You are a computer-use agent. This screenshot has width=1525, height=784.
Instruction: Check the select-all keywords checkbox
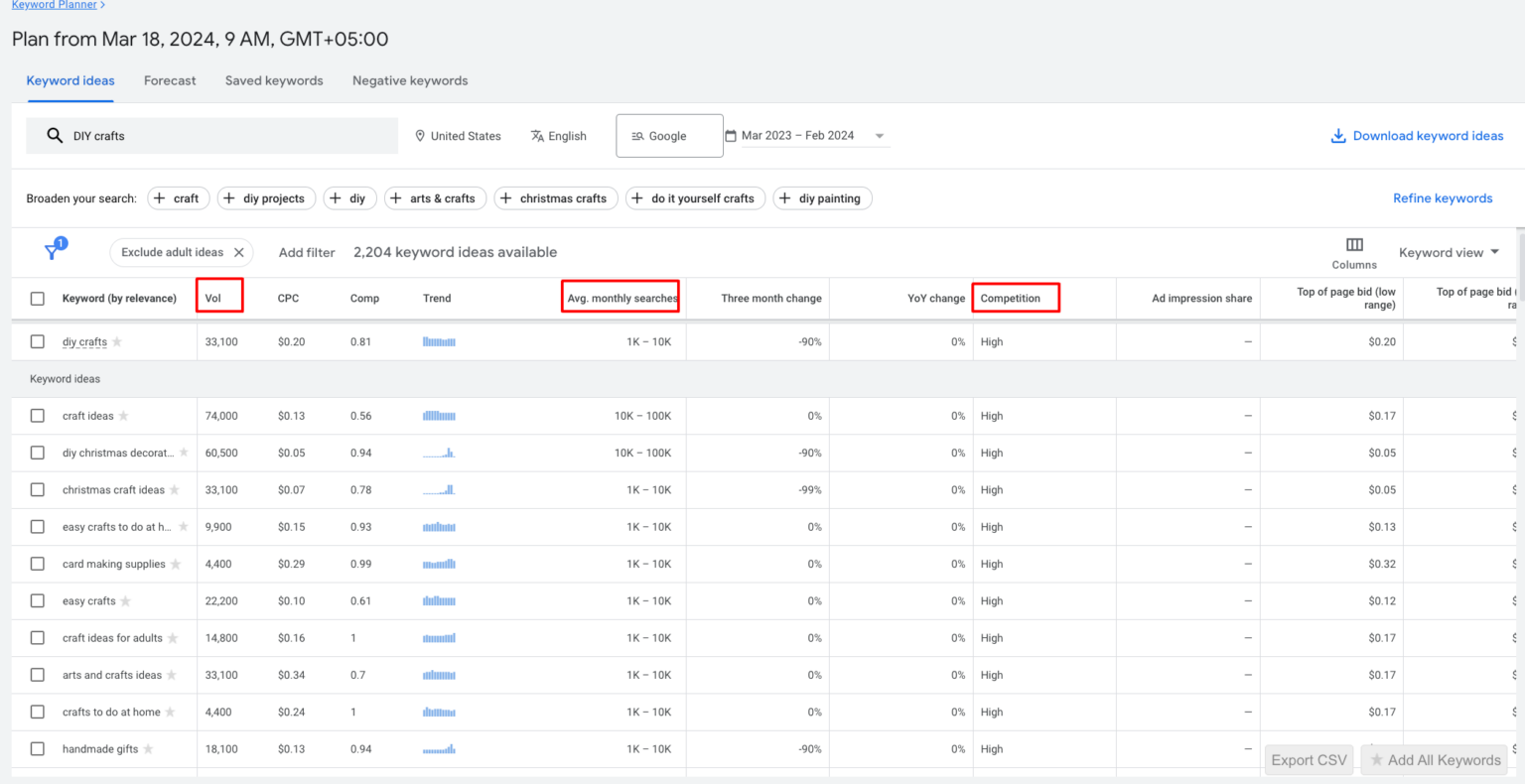point(37,298)
